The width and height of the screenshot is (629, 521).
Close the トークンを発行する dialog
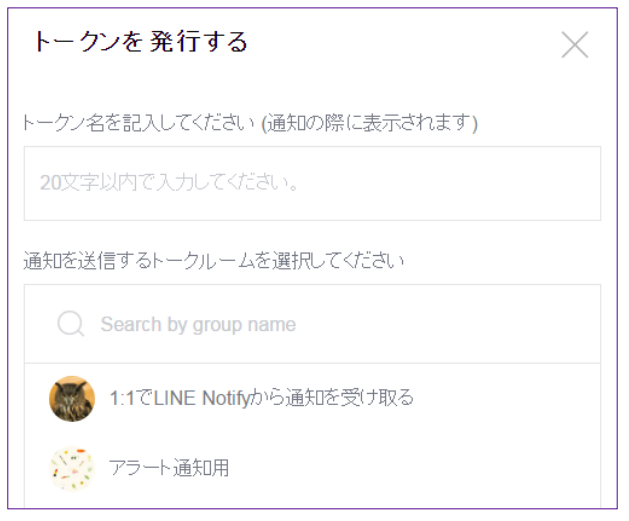coord(574,45)
